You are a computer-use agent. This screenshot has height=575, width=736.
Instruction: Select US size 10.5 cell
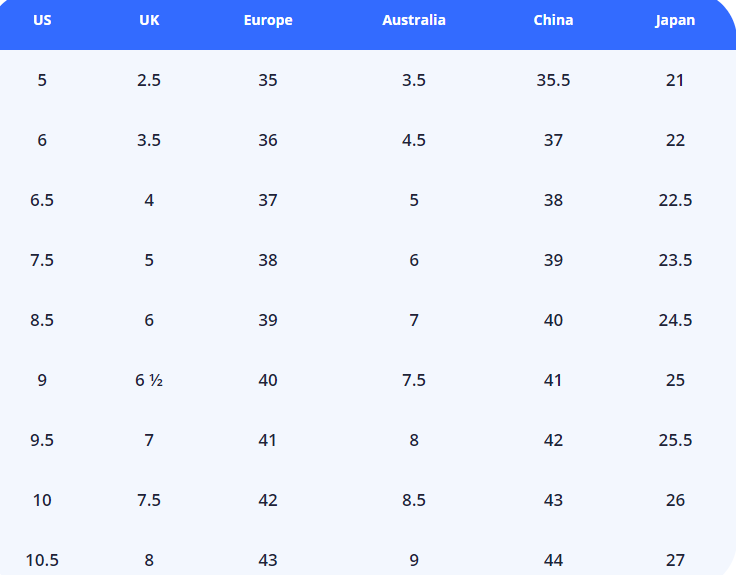(42, 560)
